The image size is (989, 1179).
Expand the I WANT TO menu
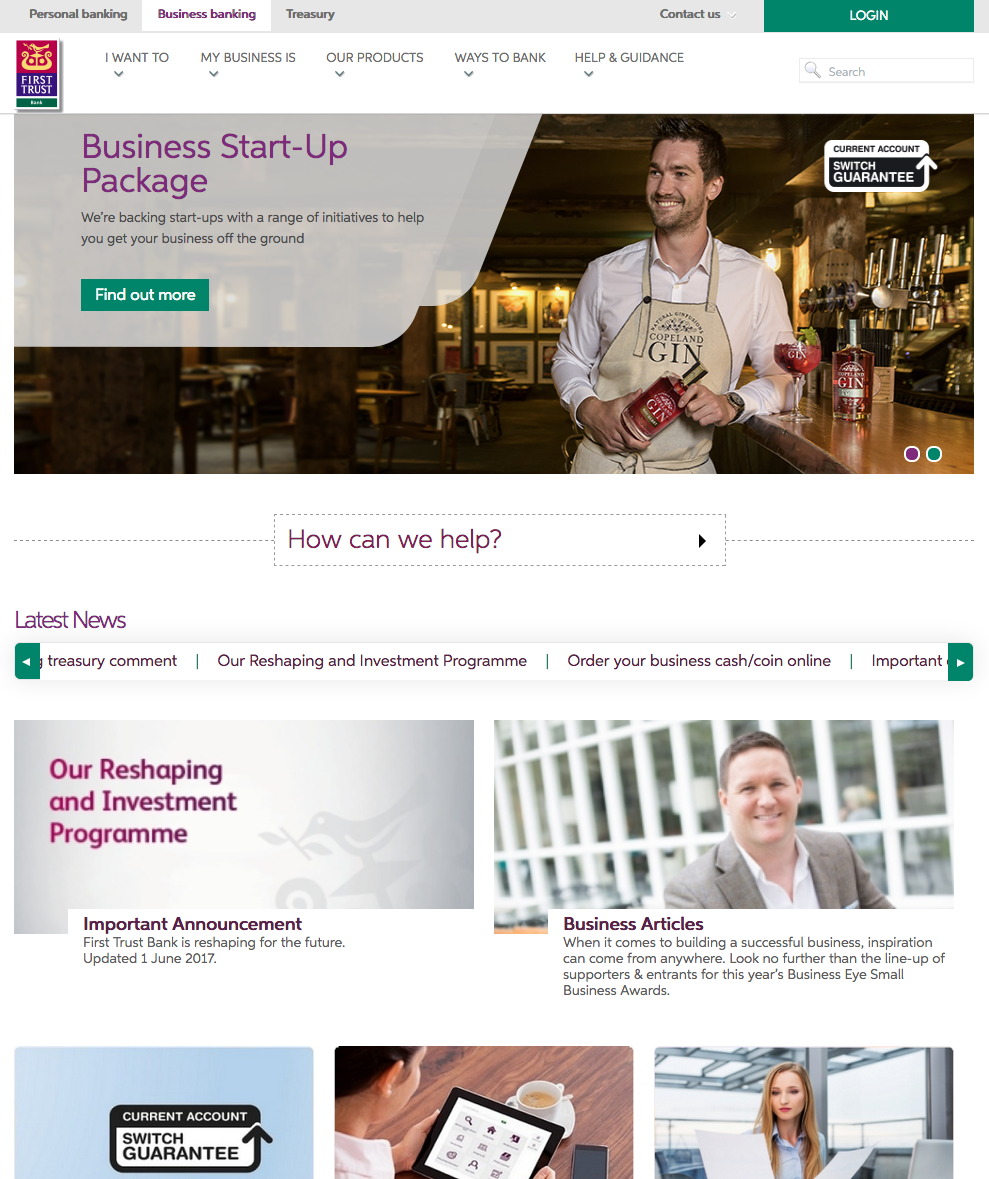click(x=137, y=64)
